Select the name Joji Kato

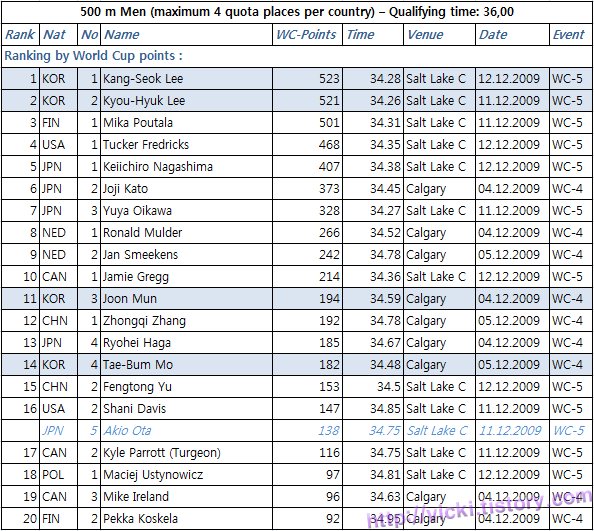(125, 189)
